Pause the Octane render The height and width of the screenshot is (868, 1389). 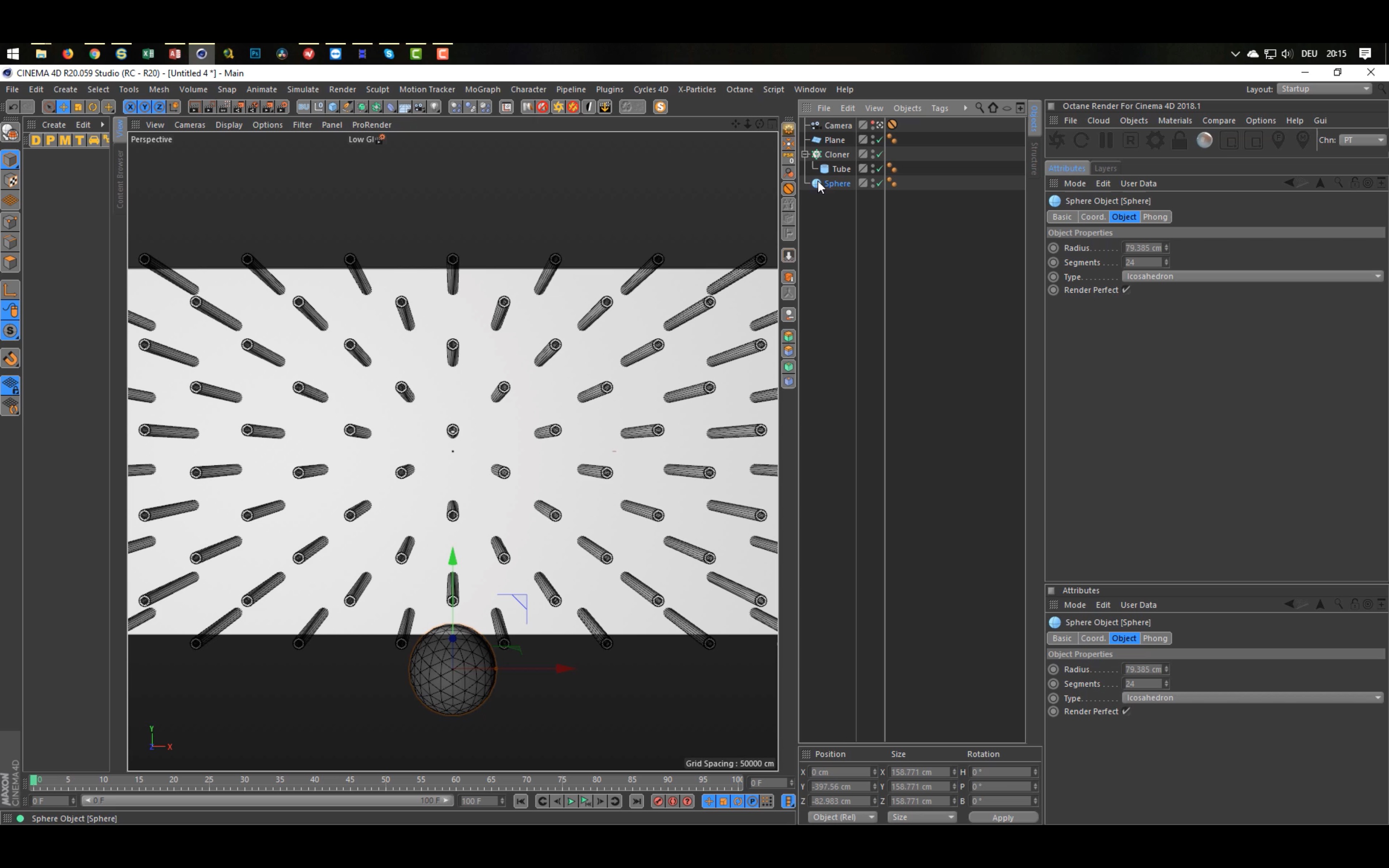(1106, 140)
